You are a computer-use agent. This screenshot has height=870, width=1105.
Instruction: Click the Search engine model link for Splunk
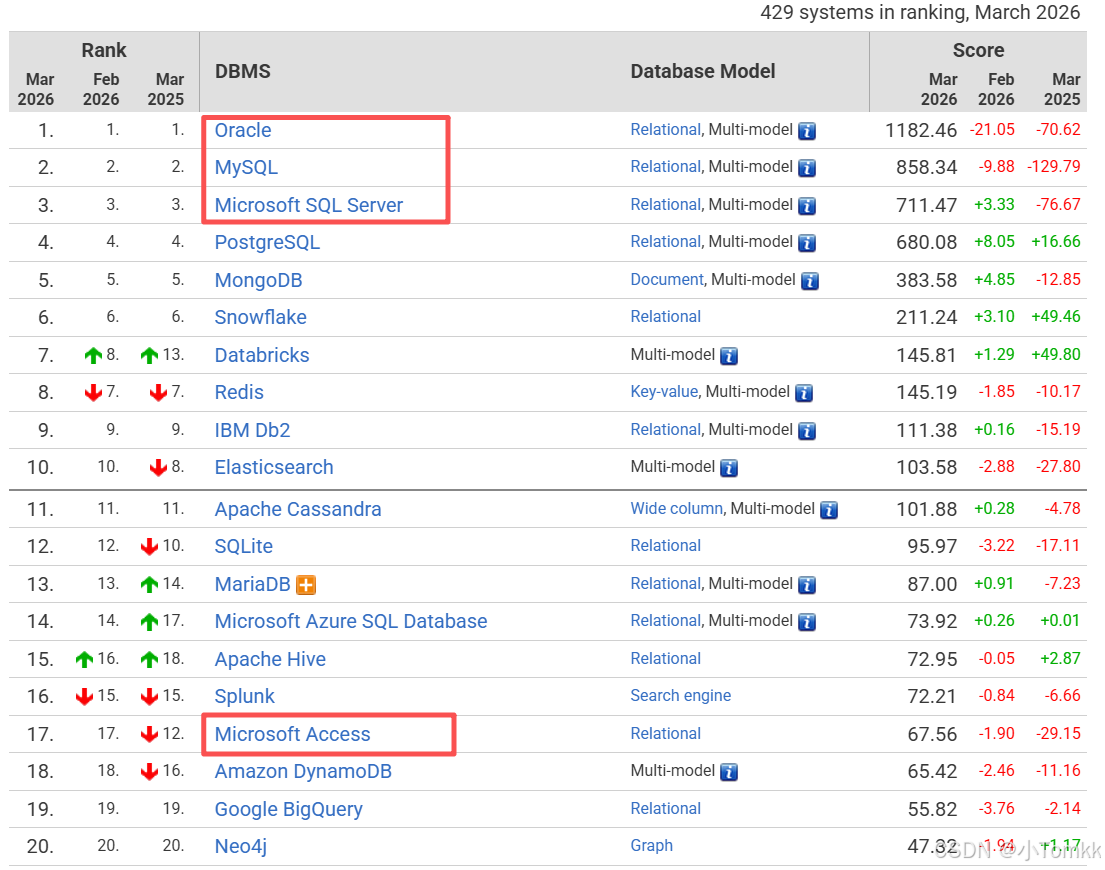[681, 696]
